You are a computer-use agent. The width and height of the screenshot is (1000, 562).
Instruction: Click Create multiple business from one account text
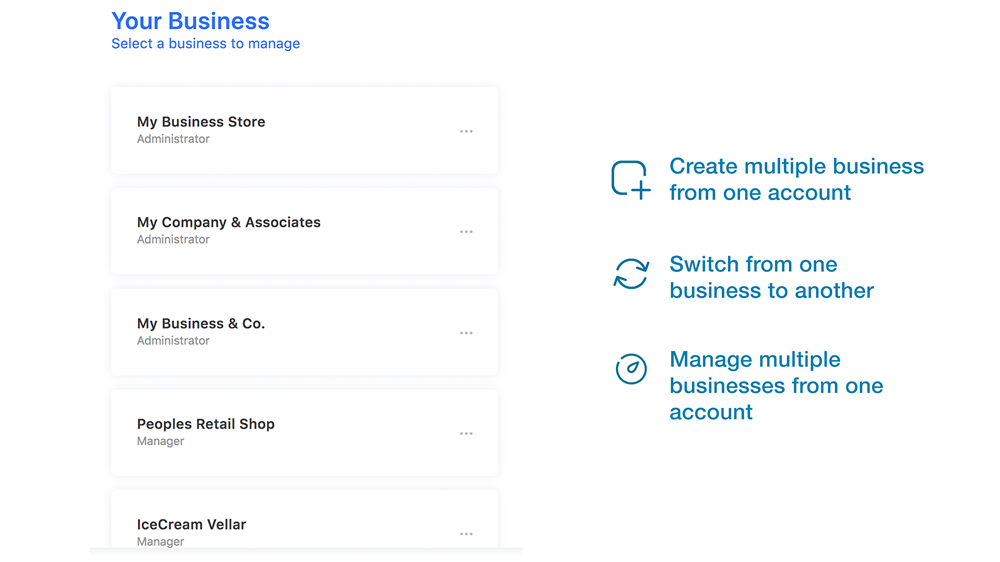796,180
